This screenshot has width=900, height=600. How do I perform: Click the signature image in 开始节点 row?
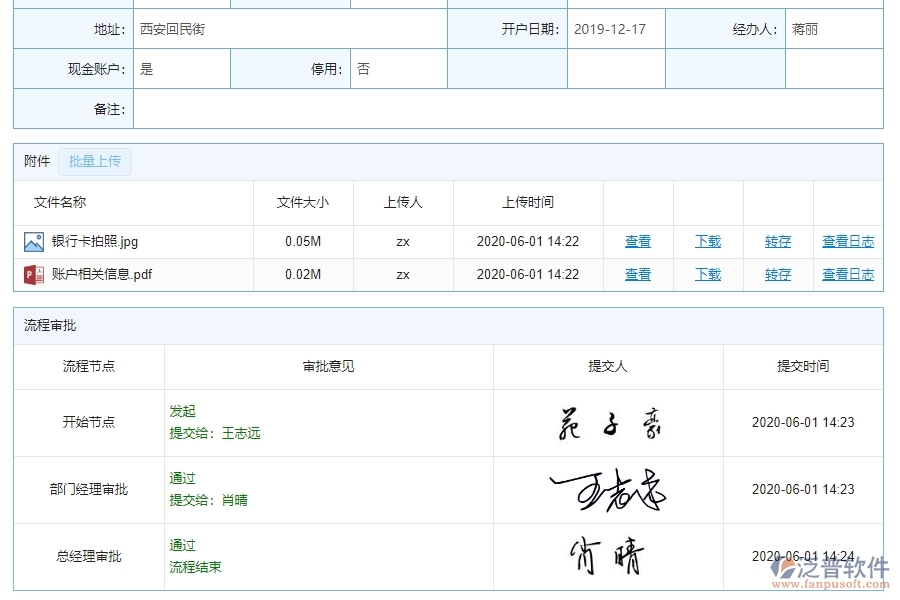(607, 422)
